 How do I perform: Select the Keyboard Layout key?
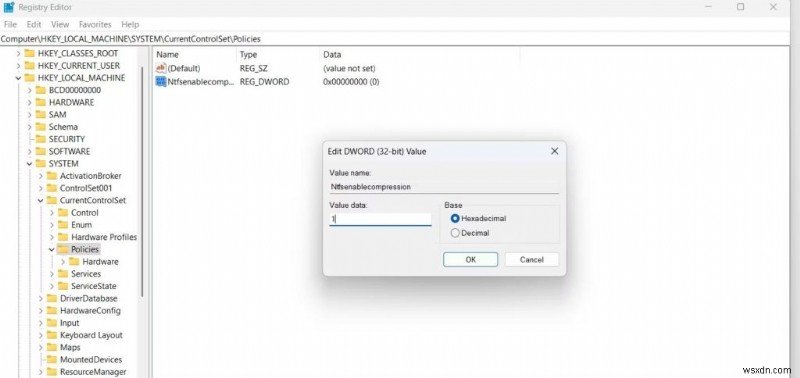(x=91, y=335)
